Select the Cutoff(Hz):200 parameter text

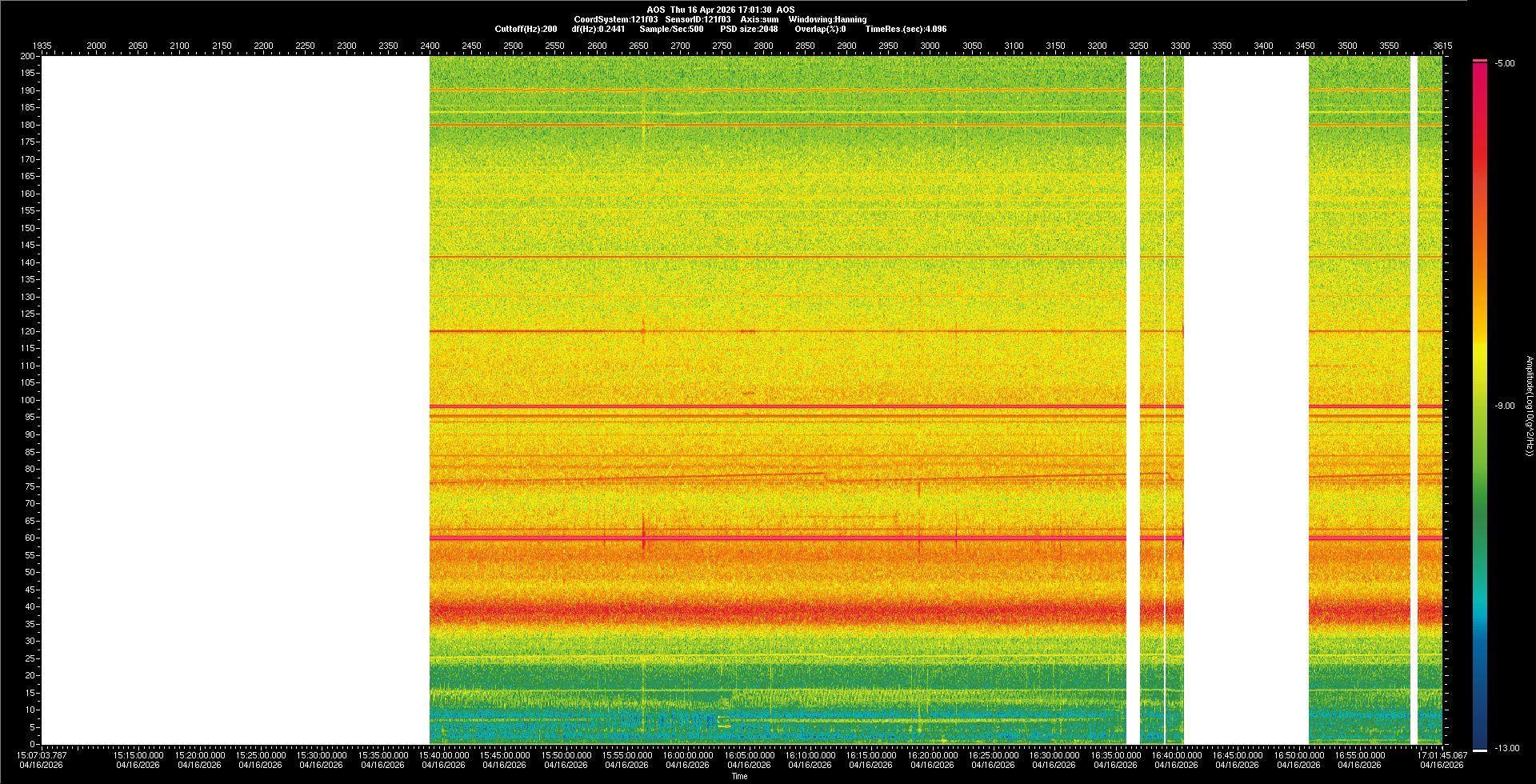point(526,29)
